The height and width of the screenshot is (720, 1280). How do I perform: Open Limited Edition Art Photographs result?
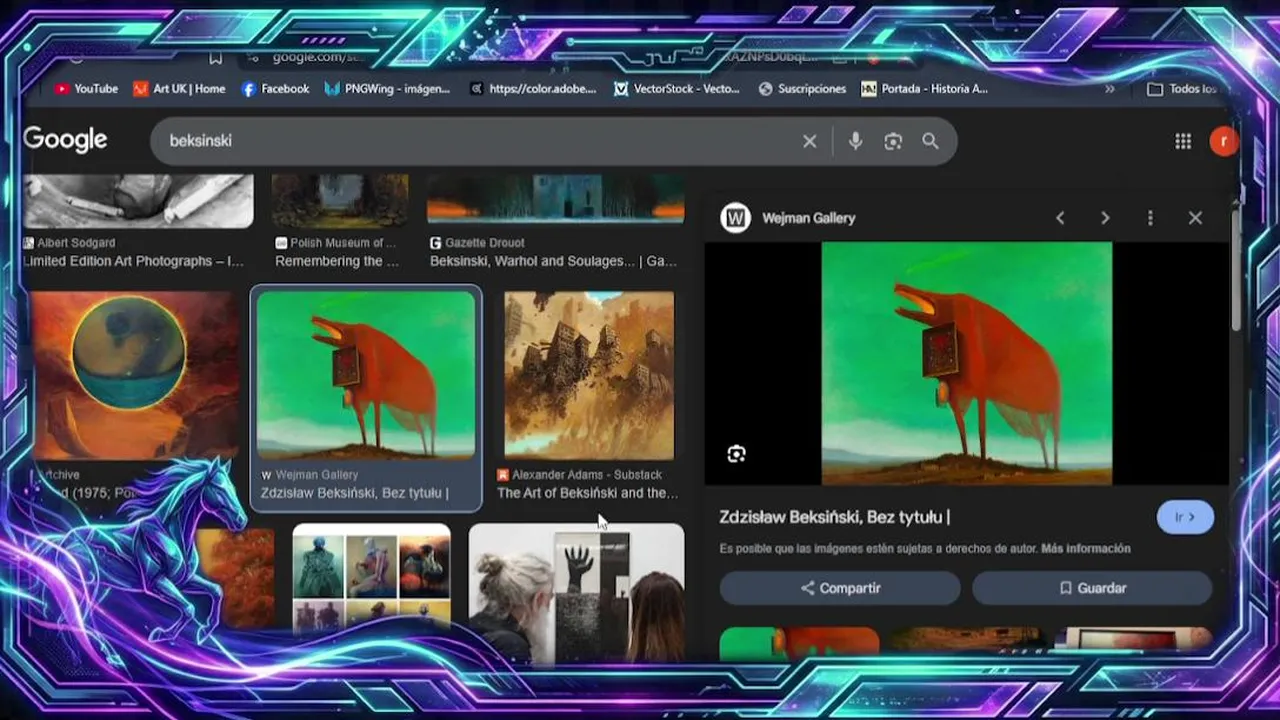click(134, 261)
